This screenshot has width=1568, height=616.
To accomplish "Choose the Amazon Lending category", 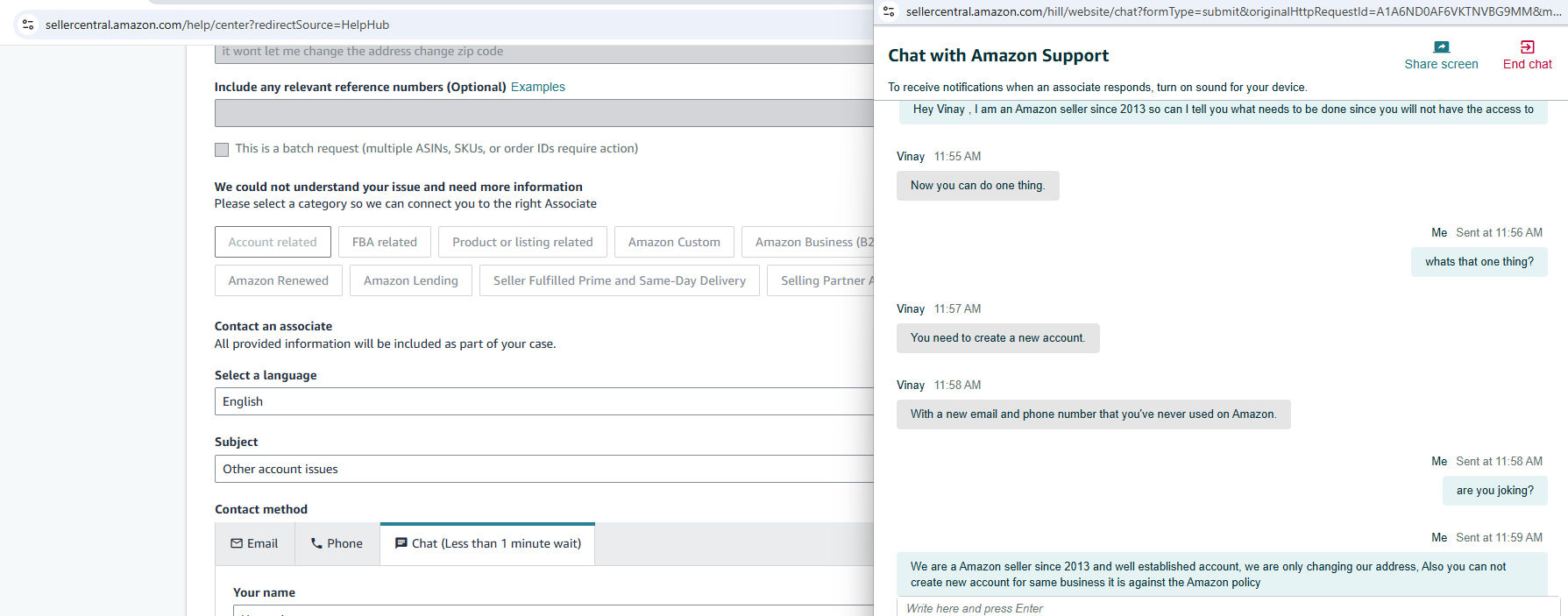I will 411,280.
